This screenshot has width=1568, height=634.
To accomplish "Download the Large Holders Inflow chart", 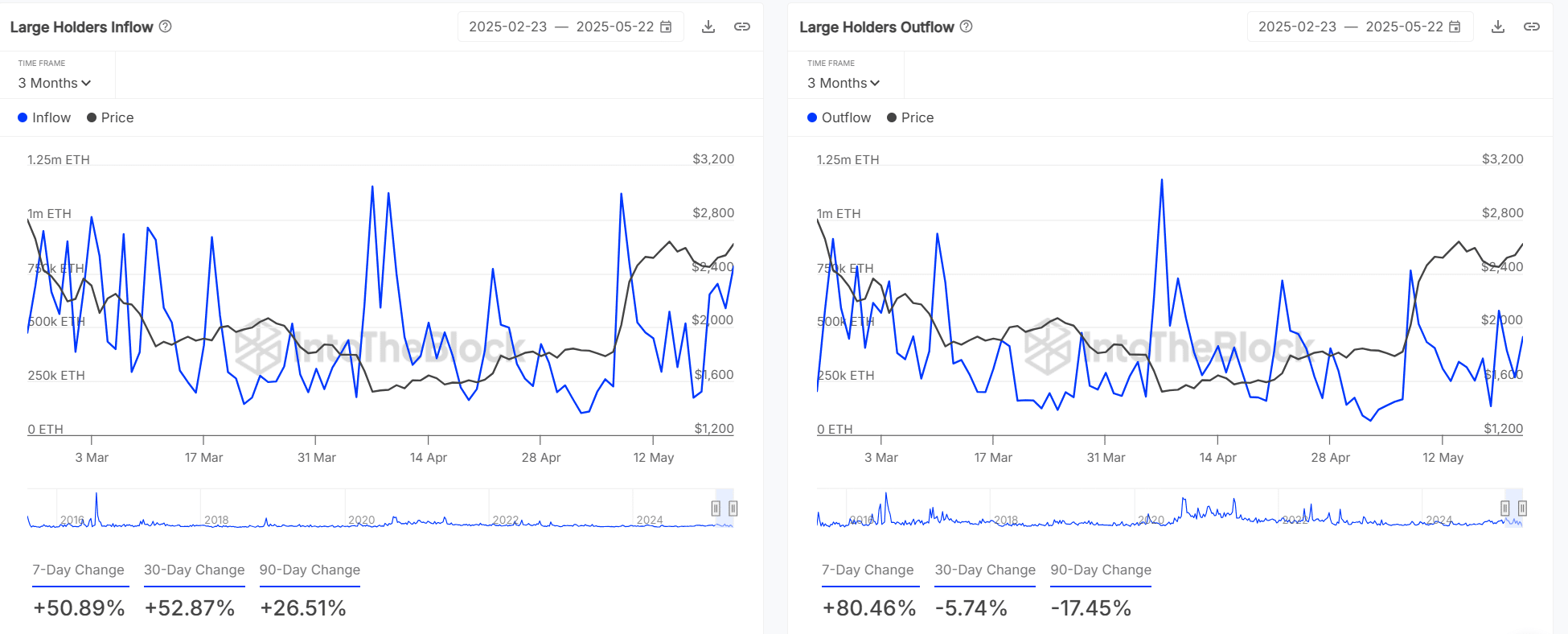I will 708,27.
